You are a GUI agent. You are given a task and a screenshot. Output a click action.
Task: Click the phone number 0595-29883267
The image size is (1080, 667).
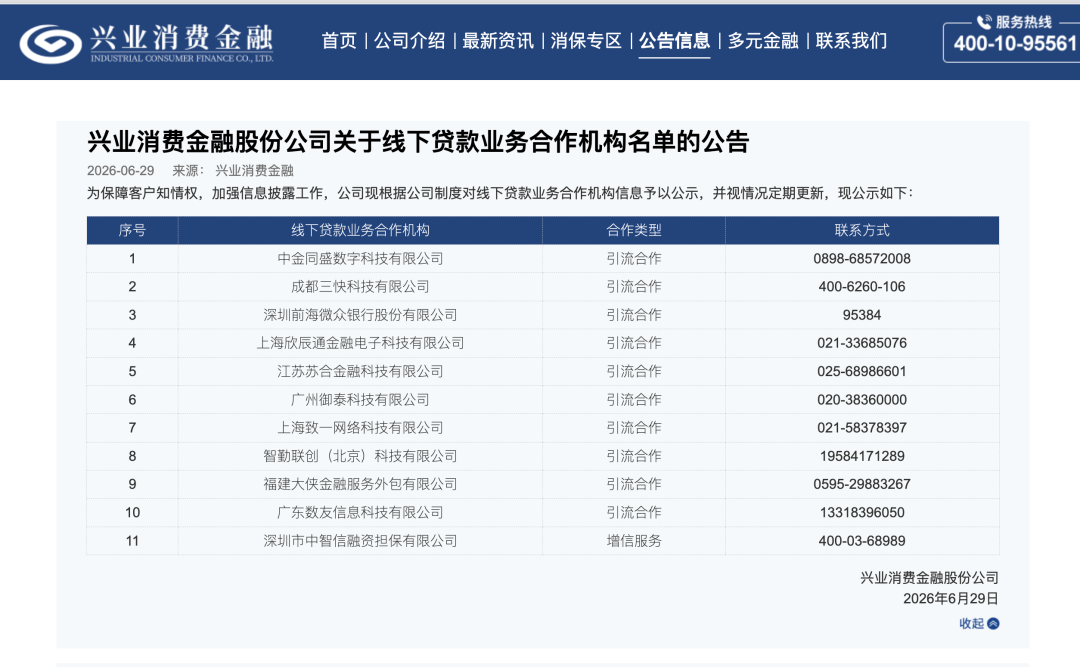click(862, 484)
